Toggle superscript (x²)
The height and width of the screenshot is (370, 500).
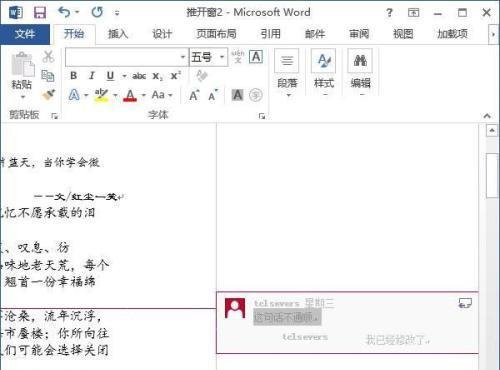point(176,76)
